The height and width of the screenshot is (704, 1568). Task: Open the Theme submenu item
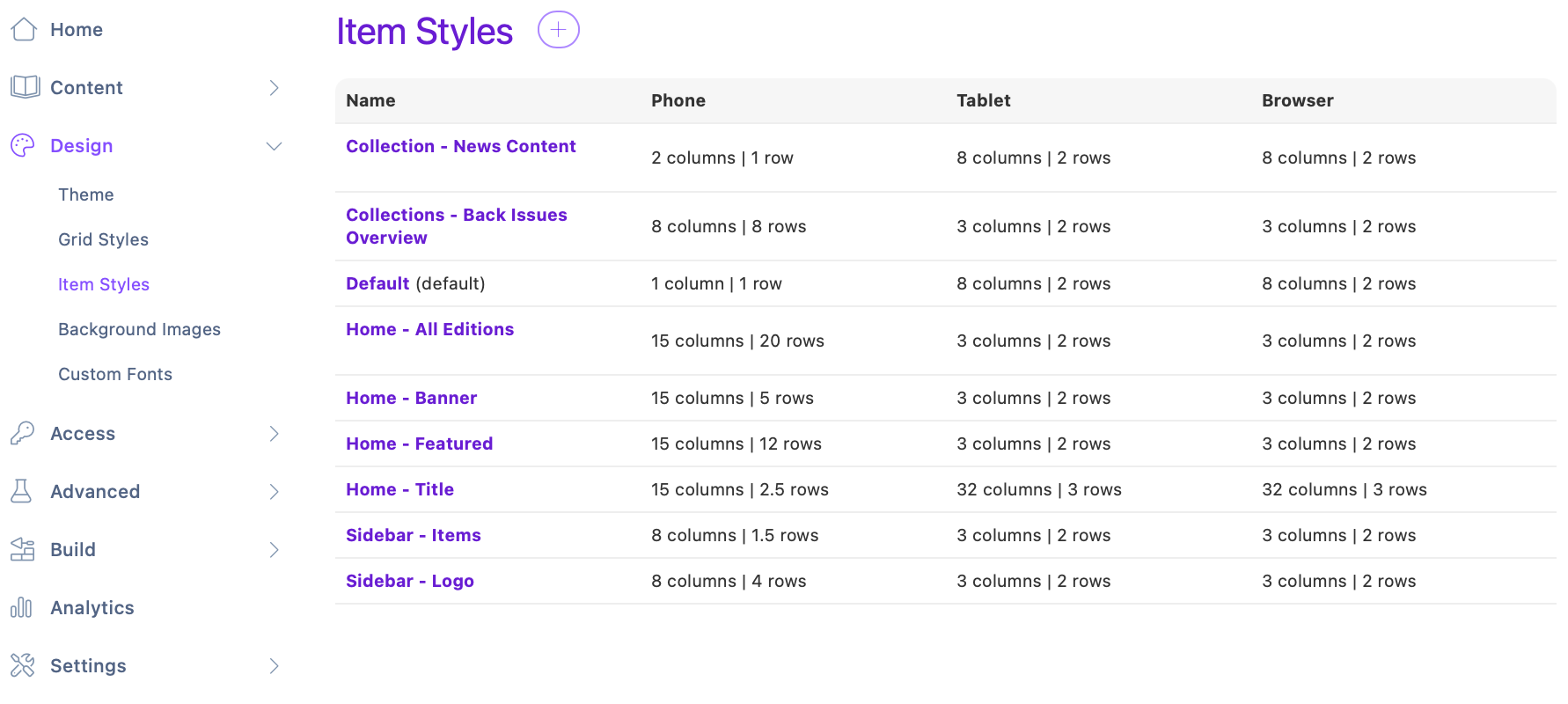point(86,194)
